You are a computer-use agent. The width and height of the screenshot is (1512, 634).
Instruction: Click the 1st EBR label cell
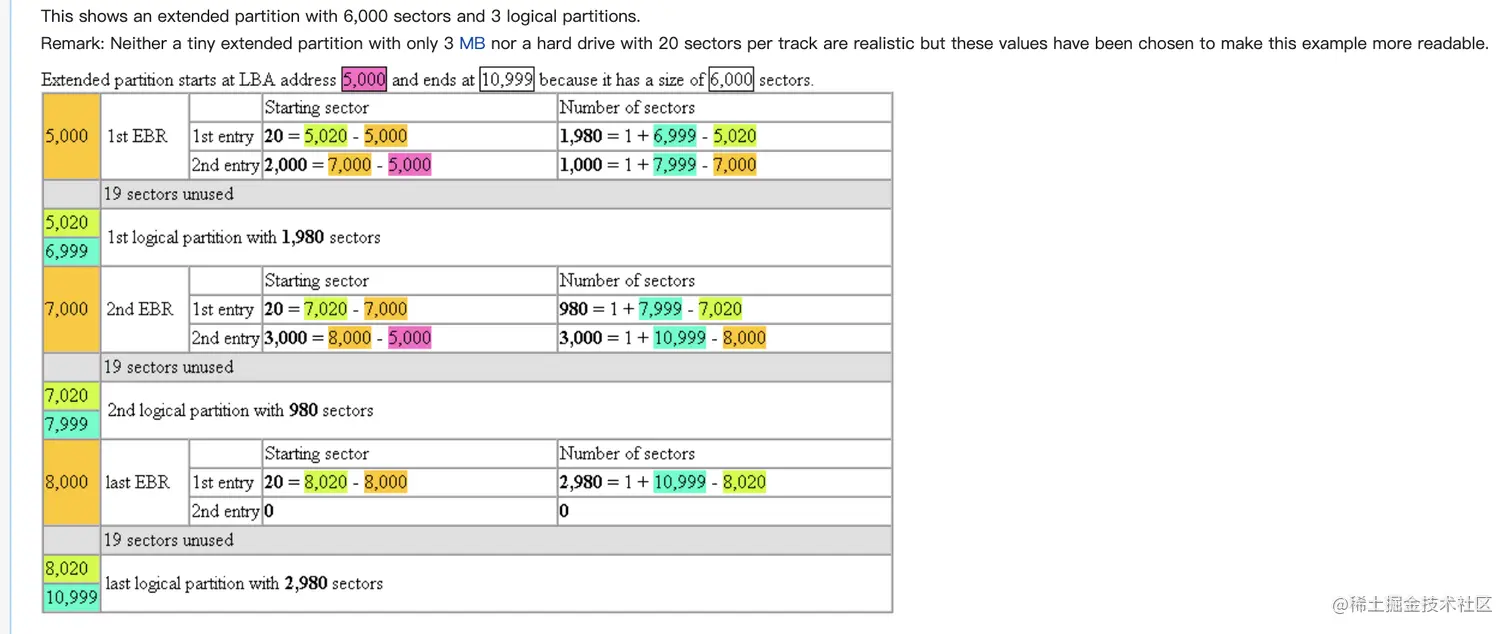(x=144, y=136)
